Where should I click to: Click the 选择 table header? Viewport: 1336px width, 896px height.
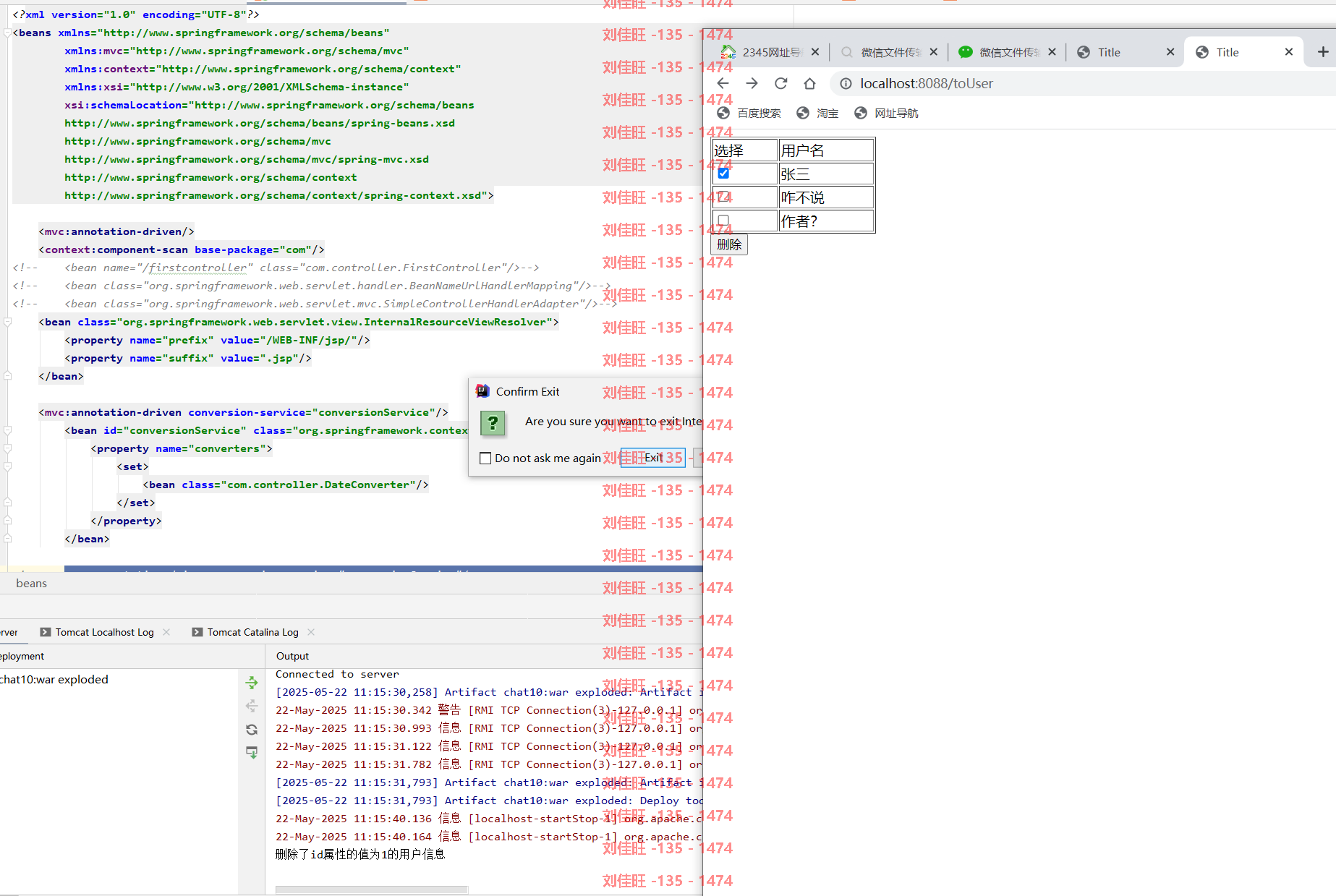tap(744, 150)
